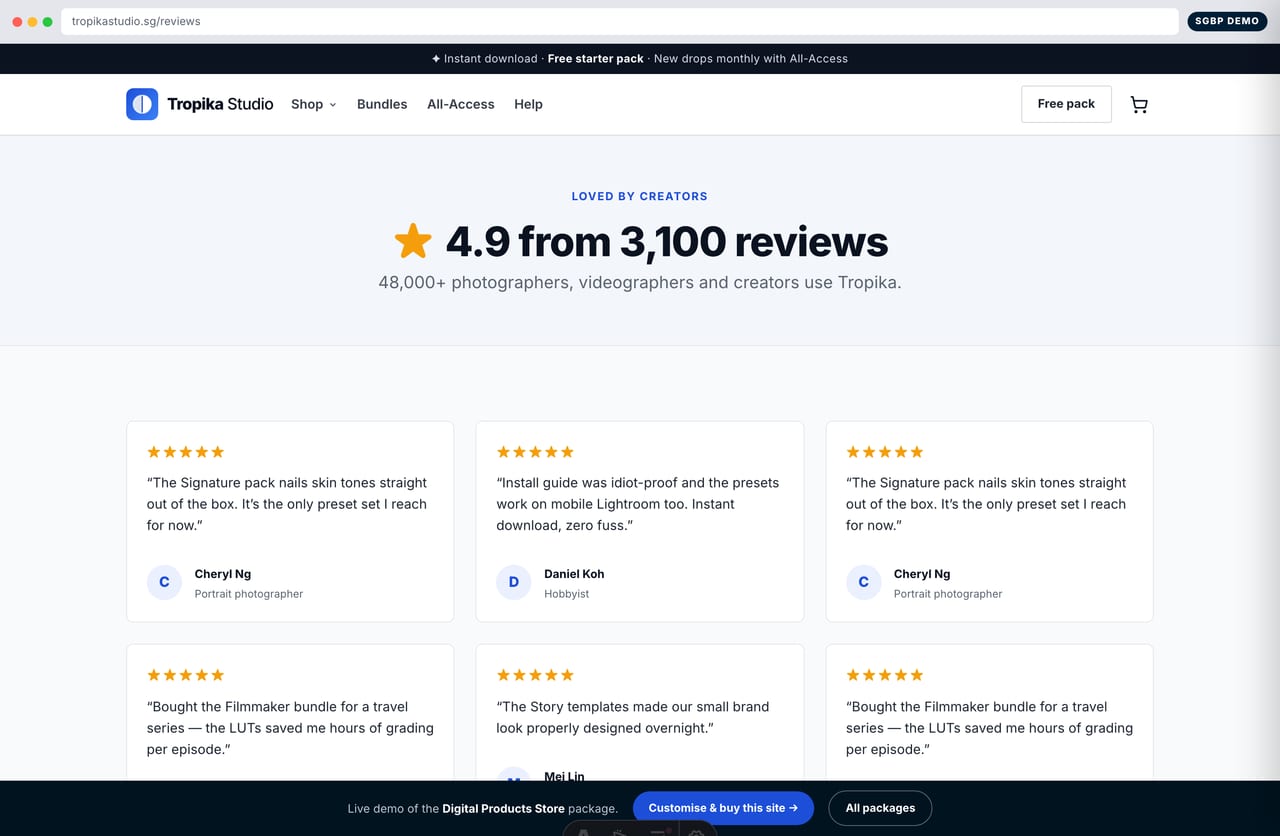Screen dimensions: 1280x836
Task: Open the Help menu item
Action: (x=528, y=104)
